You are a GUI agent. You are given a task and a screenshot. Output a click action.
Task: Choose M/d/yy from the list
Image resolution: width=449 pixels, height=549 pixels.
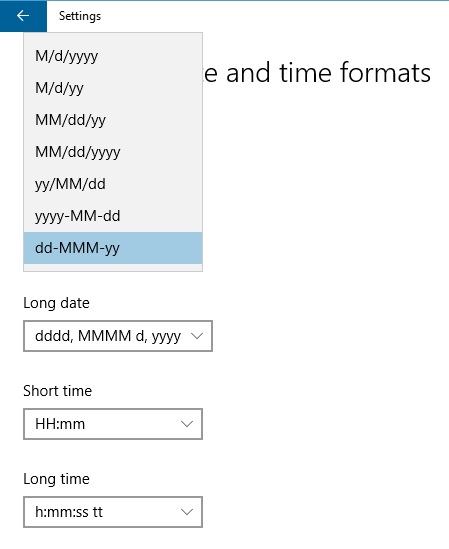pyautogui.click(x=113, y=88)
